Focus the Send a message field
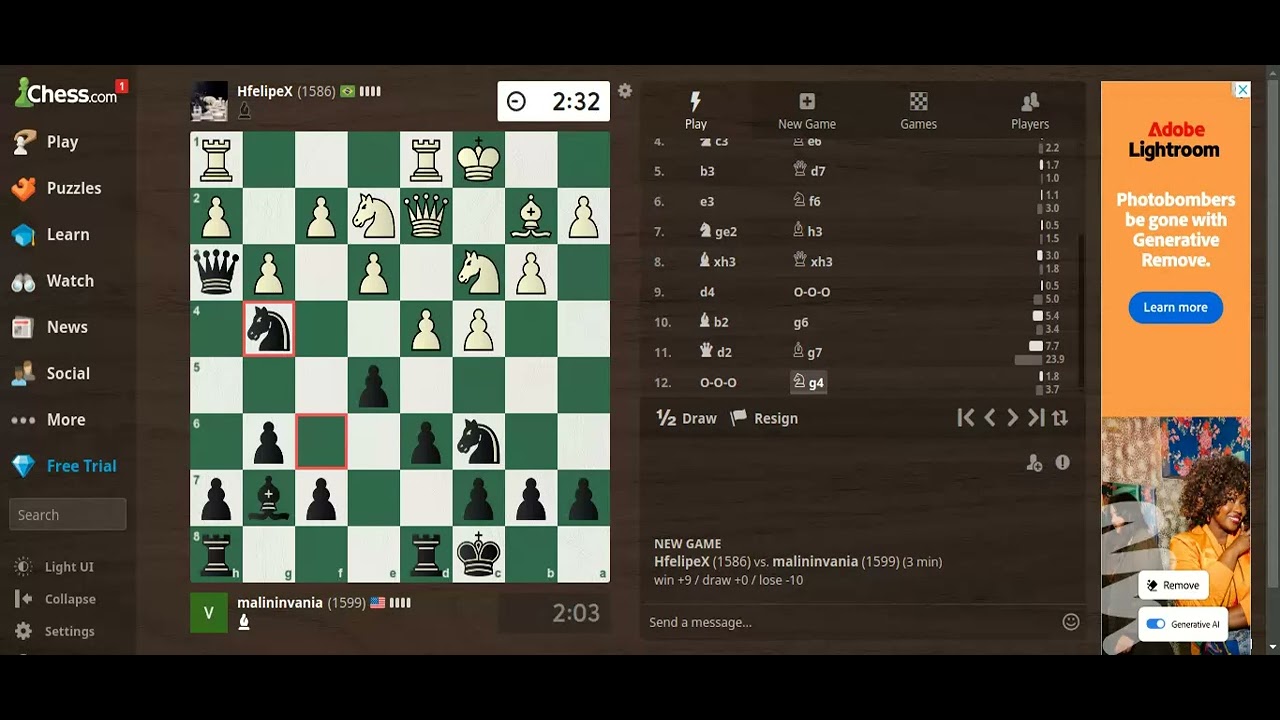 tap(850, 622)
